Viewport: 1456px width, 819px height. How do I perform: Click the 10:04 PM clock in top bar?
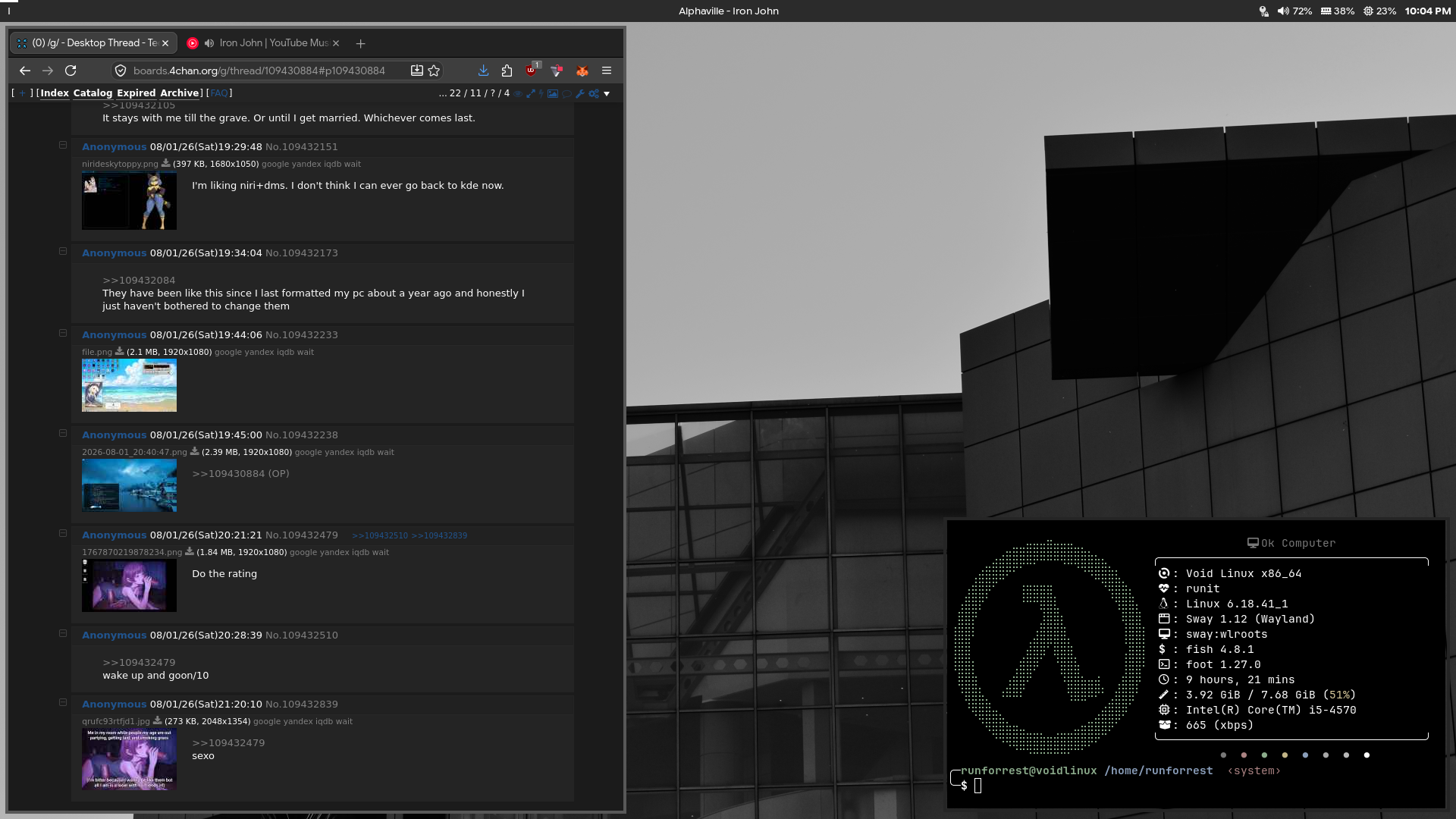(1427, 11)
